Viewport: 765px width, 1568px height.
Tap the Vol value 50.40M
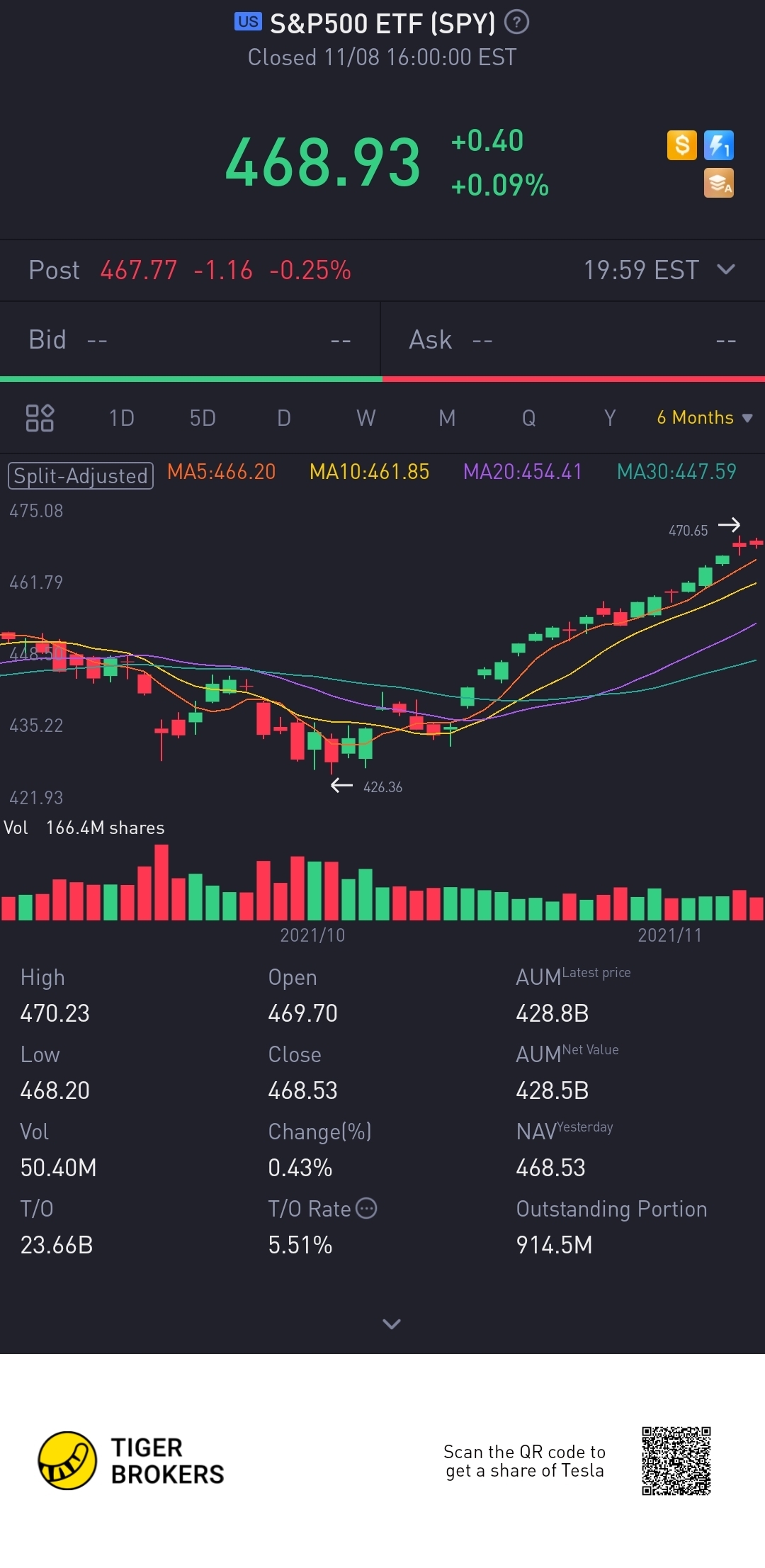tap(59, 1168)
